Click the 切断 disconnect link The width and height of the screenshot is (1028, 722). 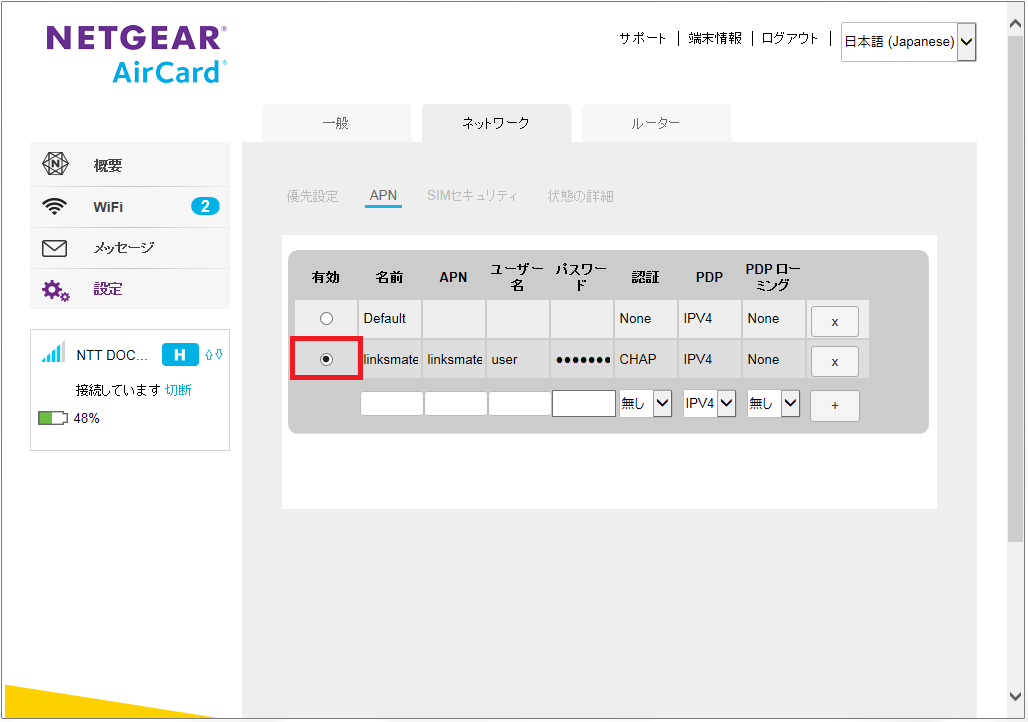tap(178, 390)
